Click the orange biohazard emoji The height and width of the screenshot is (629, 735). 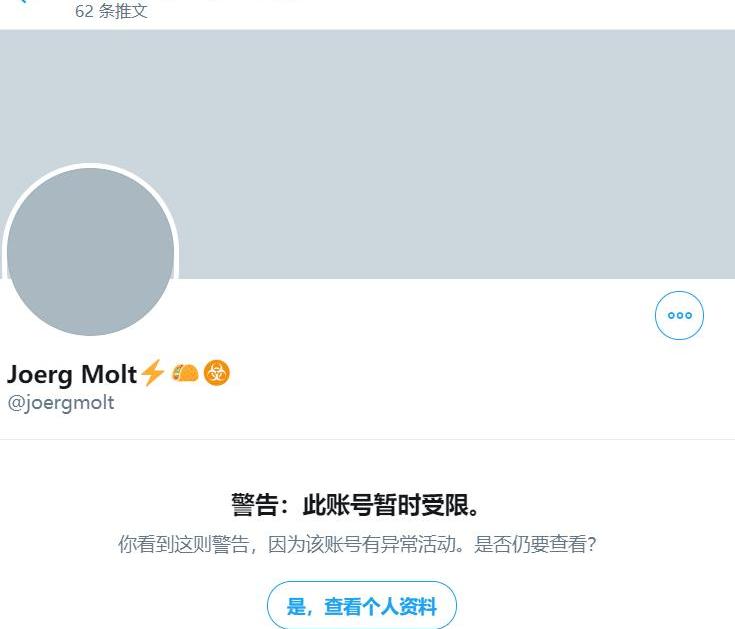(217, 373)
